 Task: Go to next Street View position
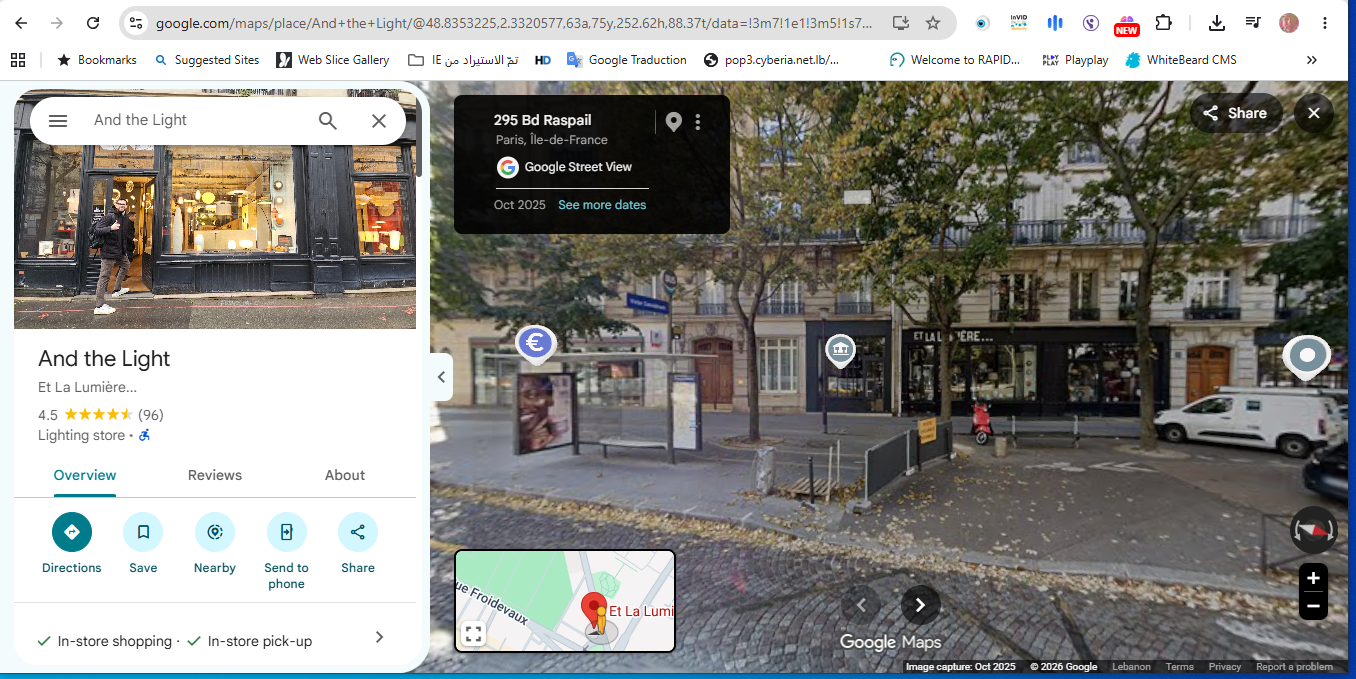pos(920,604)
